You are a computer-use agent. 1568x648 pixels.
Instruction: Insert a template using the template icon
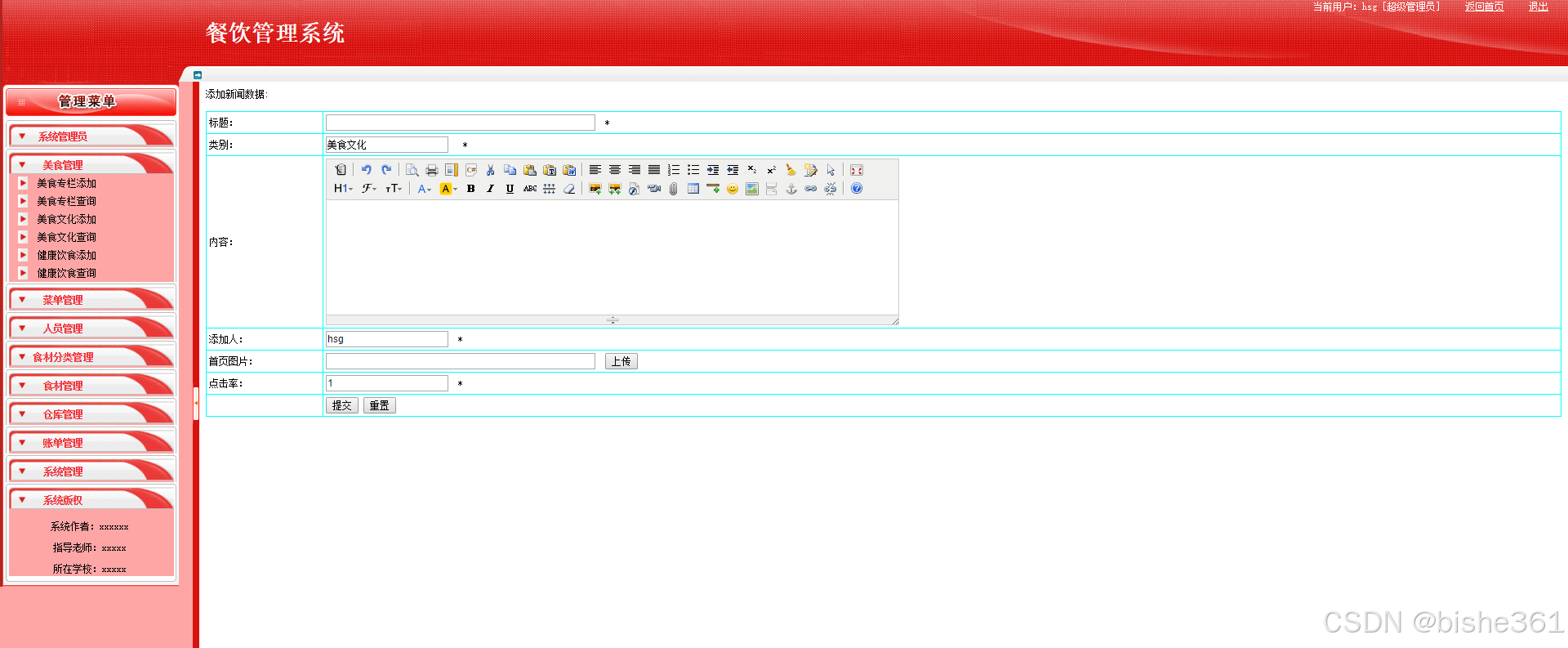click(452, 170)
